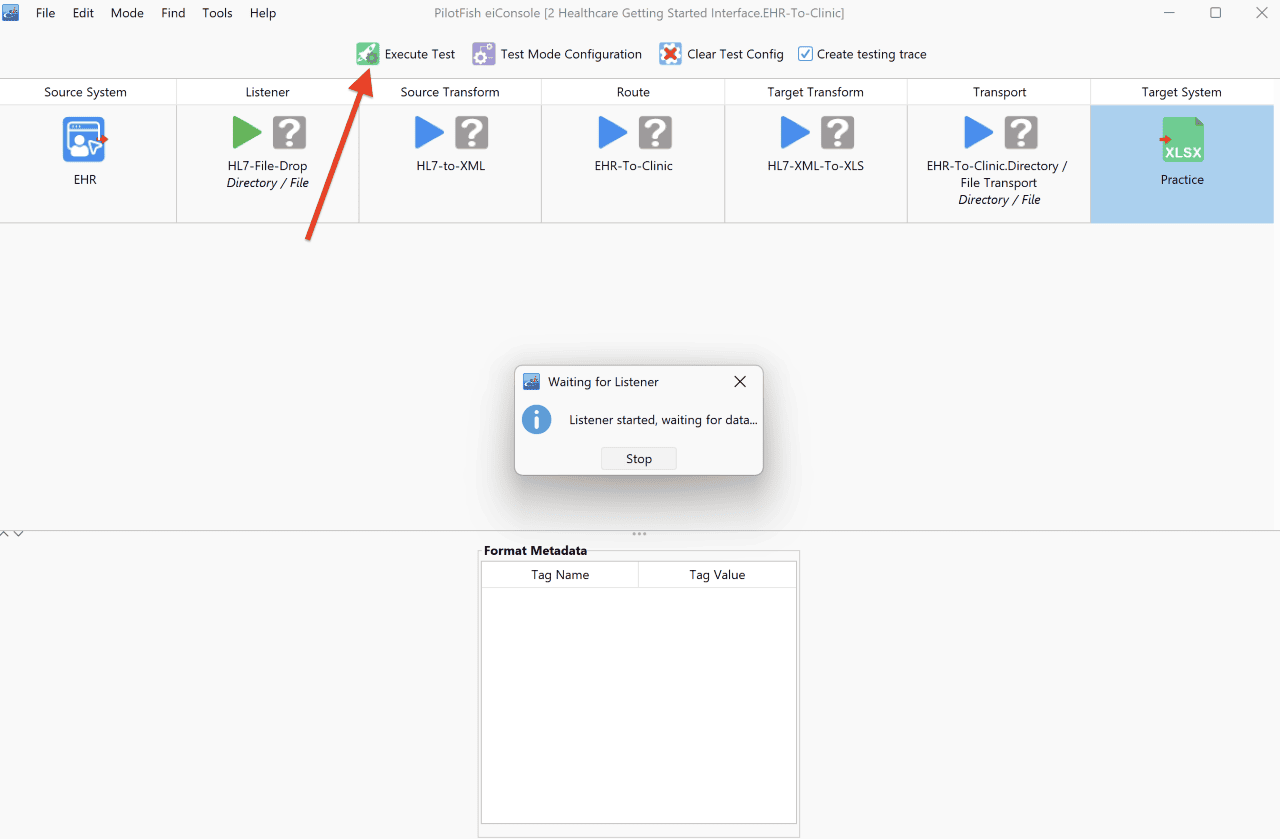Click the play arrow under Target Transform
The image size is (1280, 839).
coord(795,132)
